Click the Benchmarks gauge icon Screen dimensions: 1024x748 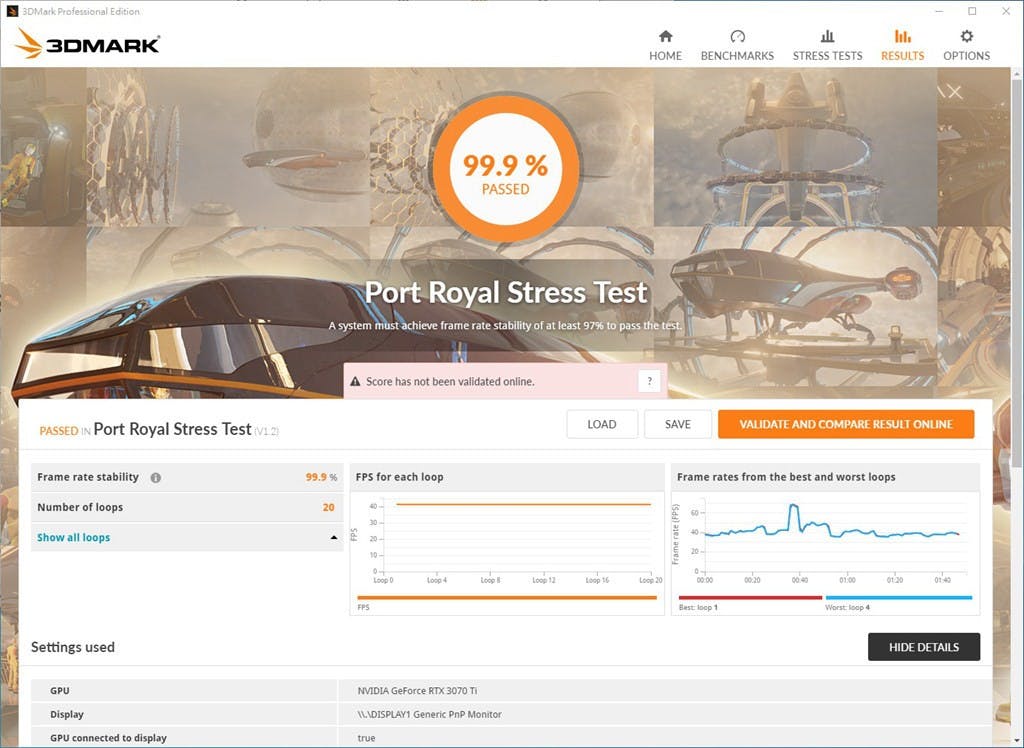[737, 36]
